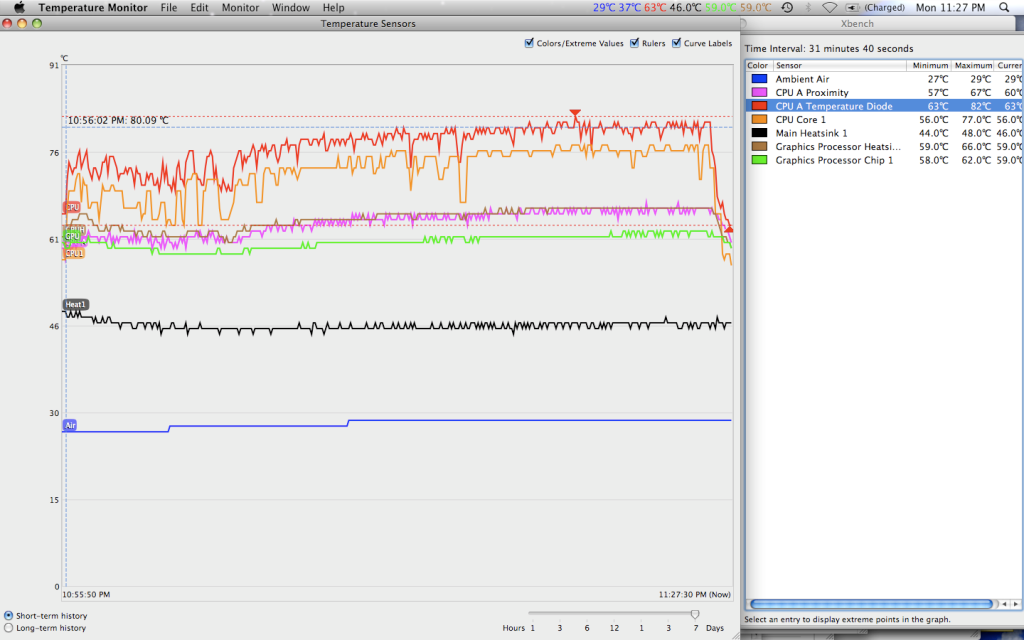Sort by the Maximum column header

(973, 65)
